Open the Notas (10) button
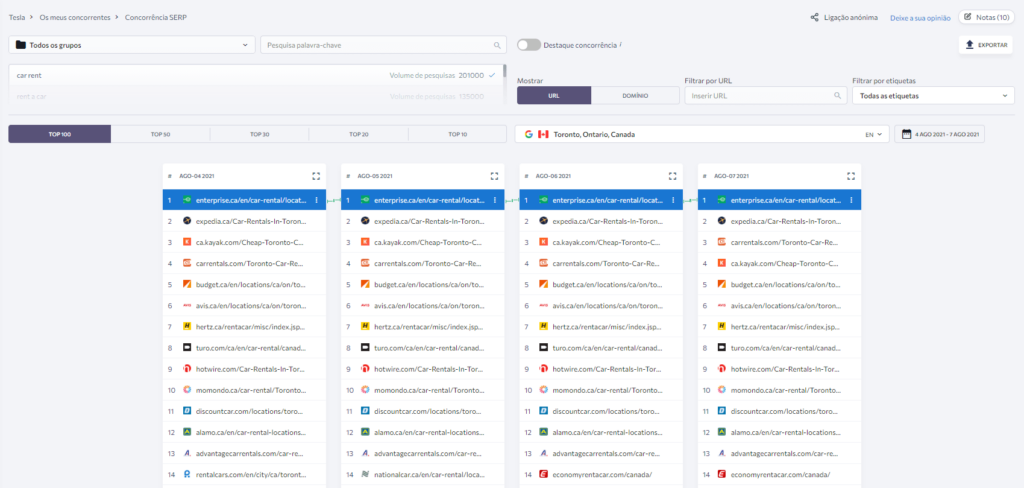1024x488 pixels. pos(986,17)
